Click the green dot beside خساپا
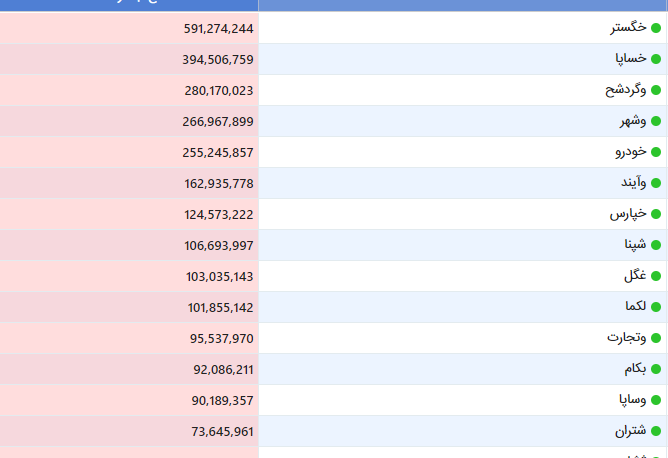668x458 pixels. tap(656, 59)
